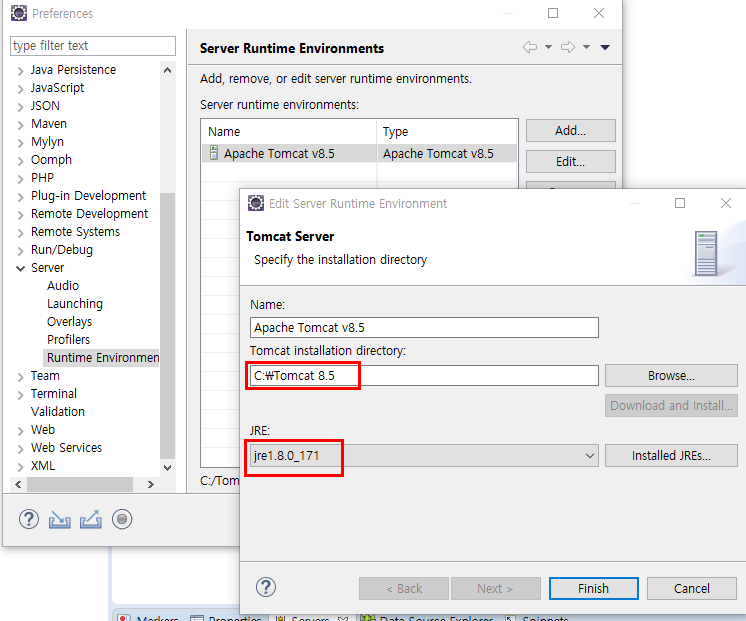Select Remote Systems in the tree
Viewport: 746px width, 621px height.
coord(75,232)
